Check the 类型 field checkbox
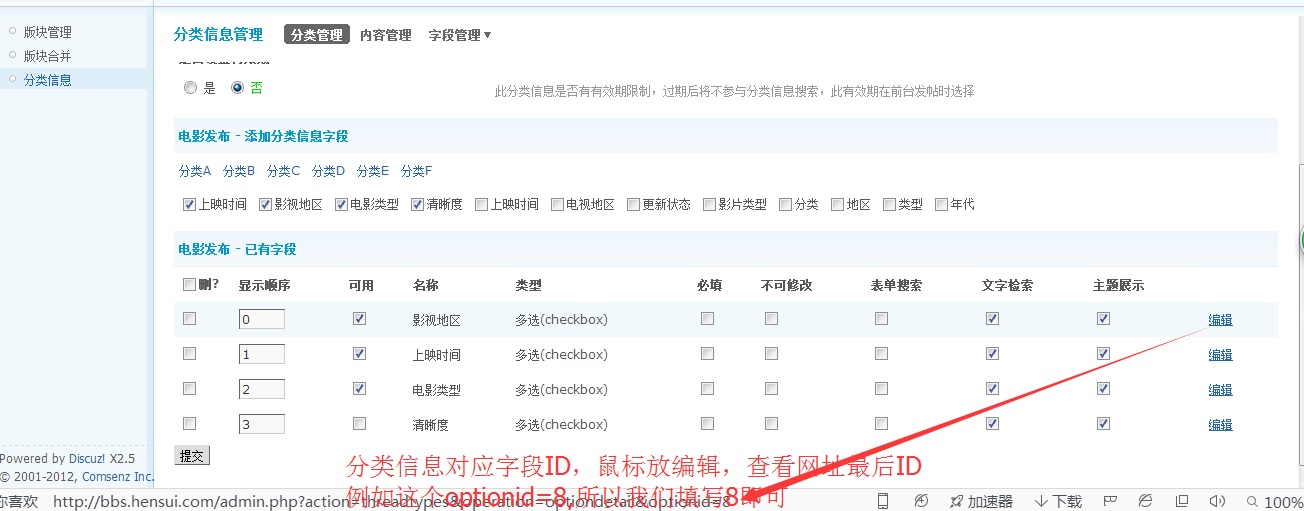The height and width of the screenshot is (511, 1304). coord(889,204)
